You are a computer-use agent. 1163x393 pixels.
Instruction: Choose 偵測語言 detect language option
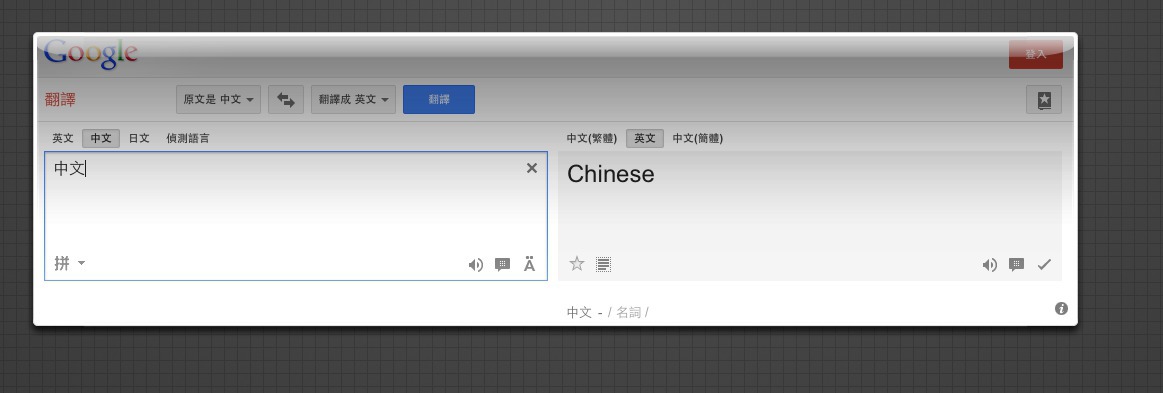188,138
